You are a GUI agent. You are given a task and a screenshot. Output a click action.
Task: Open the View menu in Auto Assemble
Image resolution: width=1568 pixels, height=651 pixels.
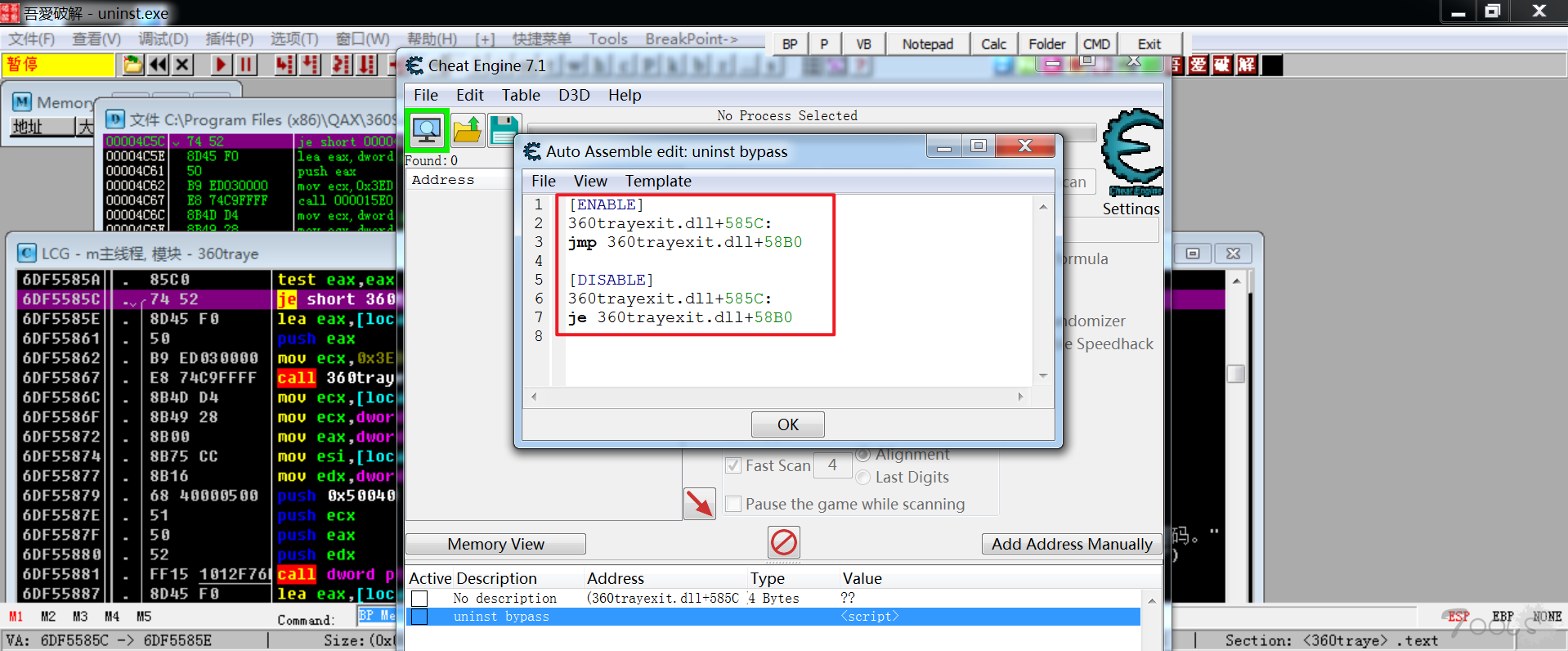[590, 181]
